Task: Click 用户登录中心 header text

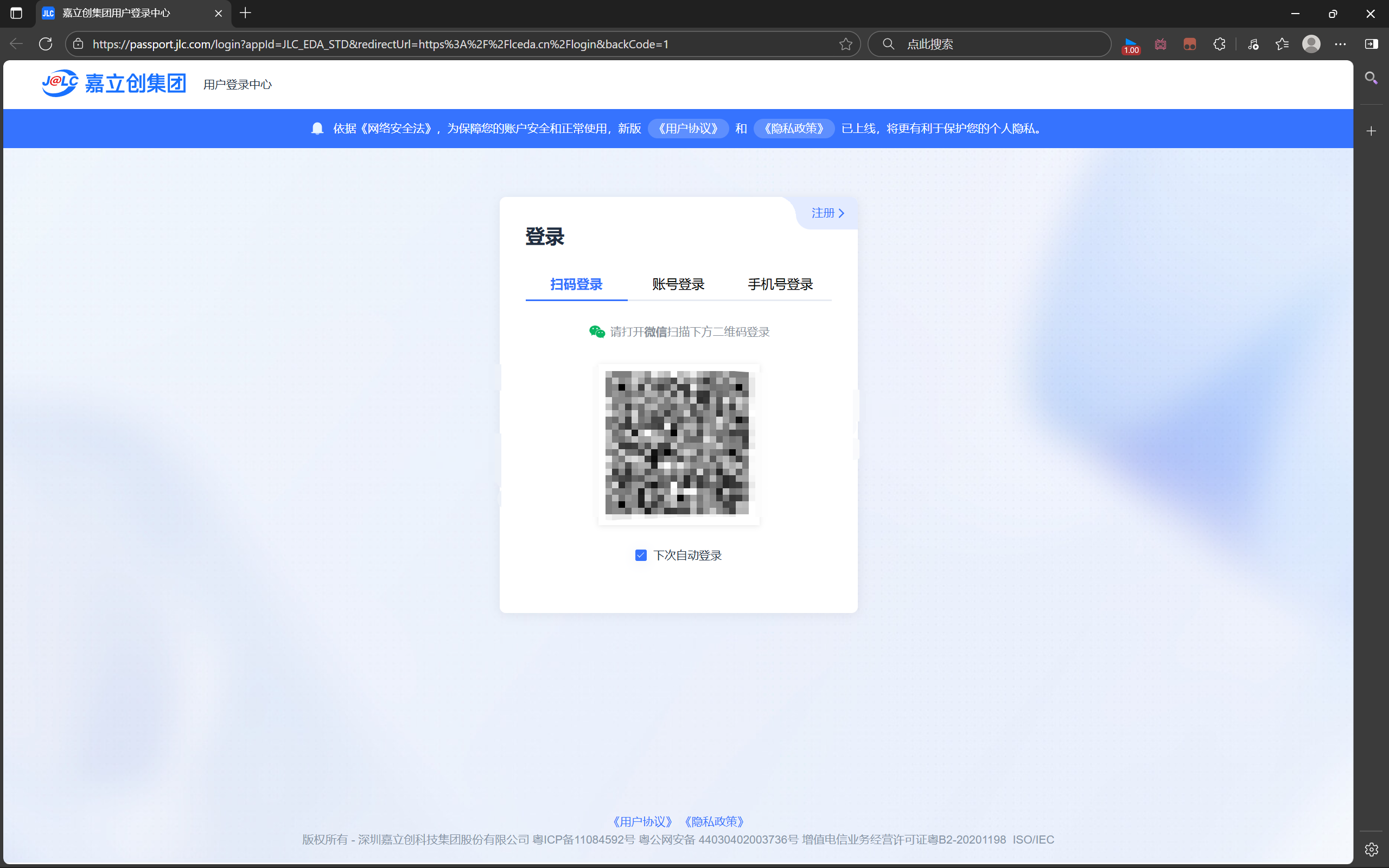Action: (238, 85)
